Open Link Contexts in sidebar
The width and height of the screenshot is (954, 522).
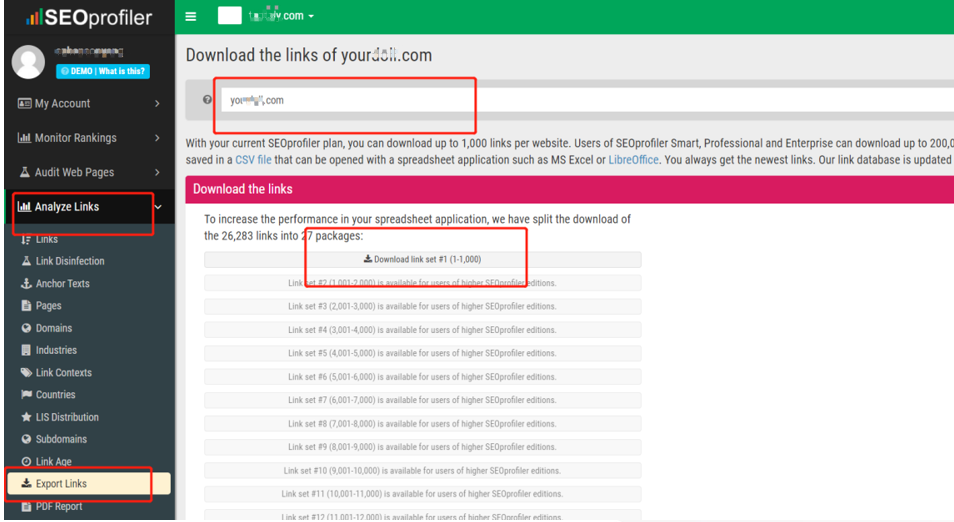(x=63, y=372)
